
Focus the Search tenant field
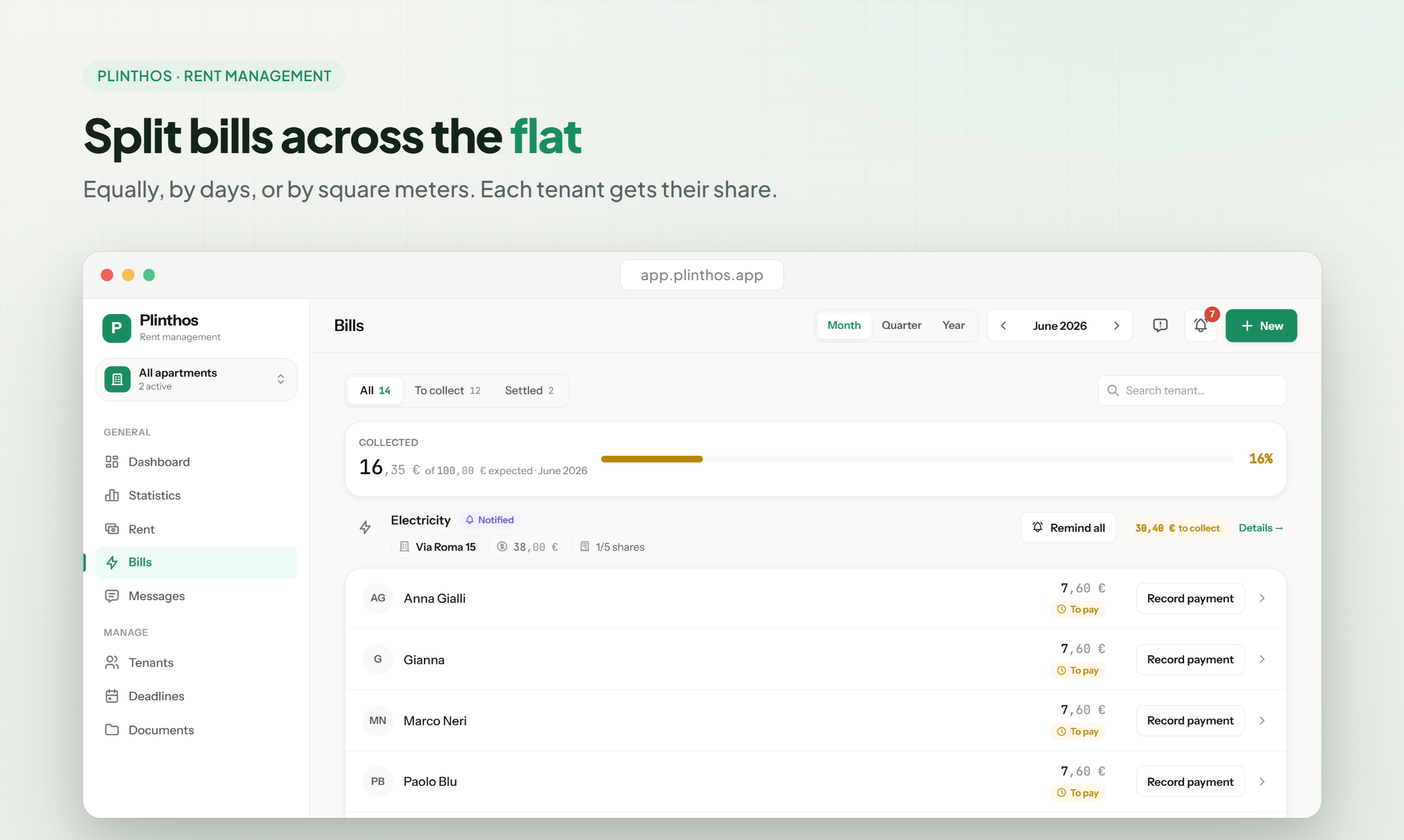coord(1192,391)
